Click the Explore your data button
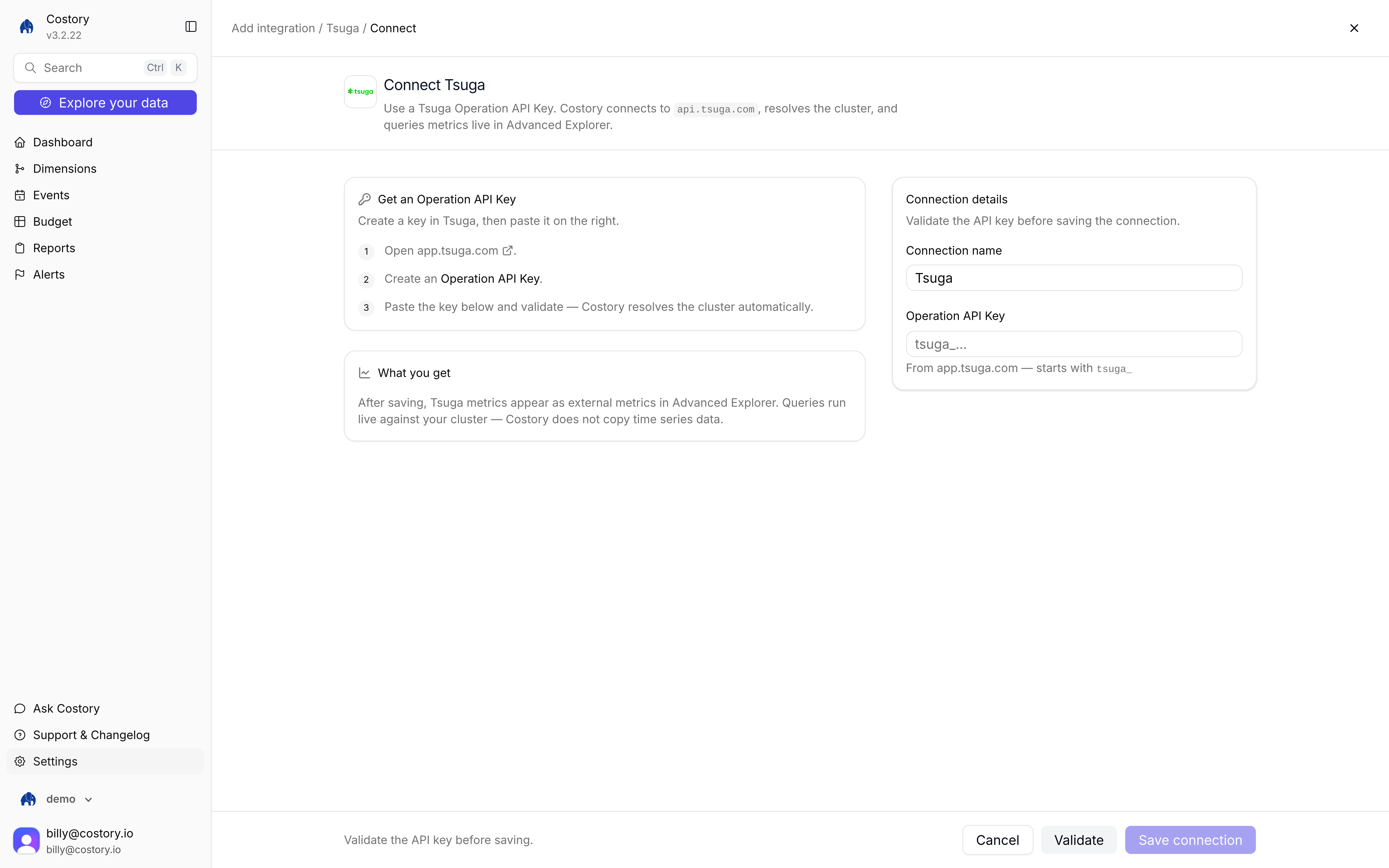This screenshot has width=1389, height=868. [x=106, y=103]
